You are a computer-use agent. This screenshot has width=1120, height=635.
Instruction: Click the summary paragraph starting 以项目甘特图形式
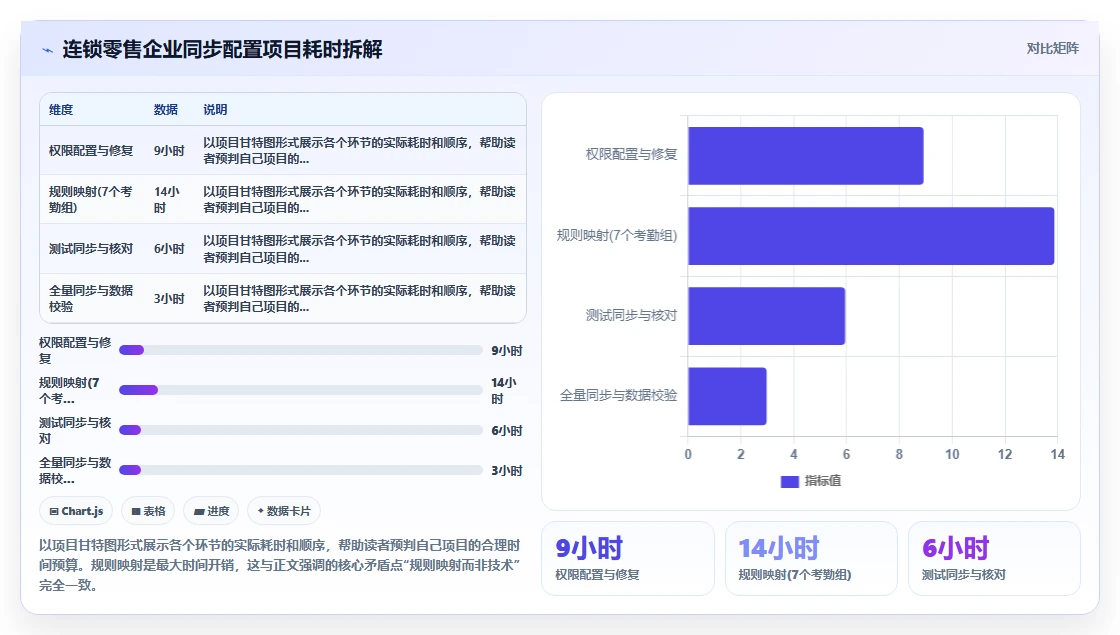[280, 565]
